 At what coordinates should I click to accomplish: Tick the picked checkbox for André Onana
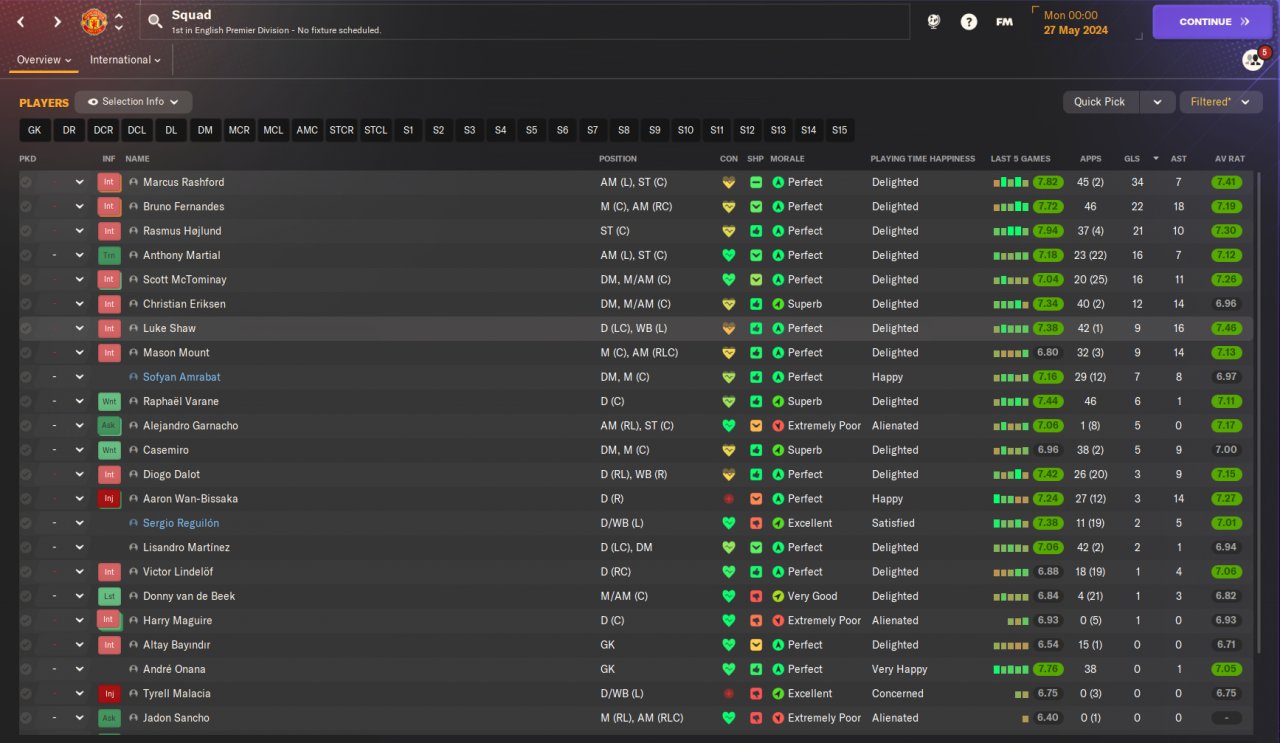click(26, 669)
